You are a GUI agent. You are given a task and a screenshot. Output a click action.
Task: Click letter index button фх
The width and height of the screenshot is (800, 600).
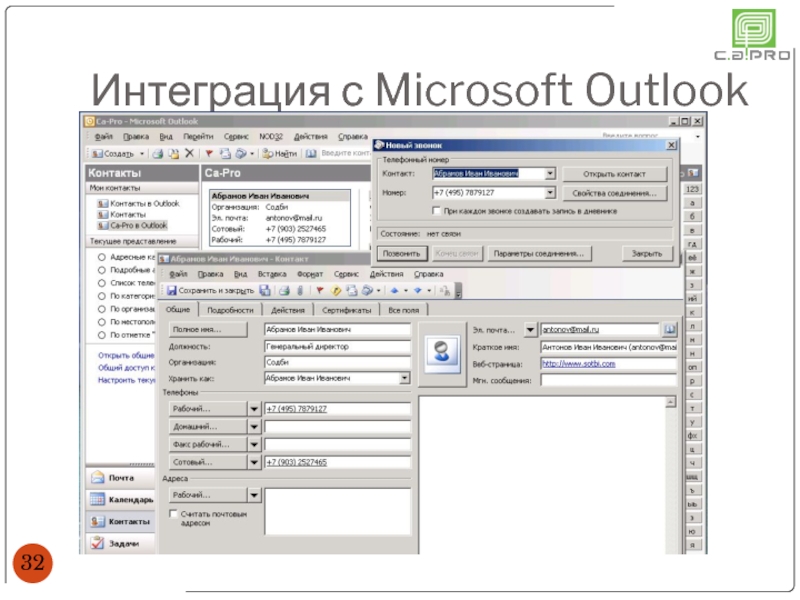pos(692,435)
